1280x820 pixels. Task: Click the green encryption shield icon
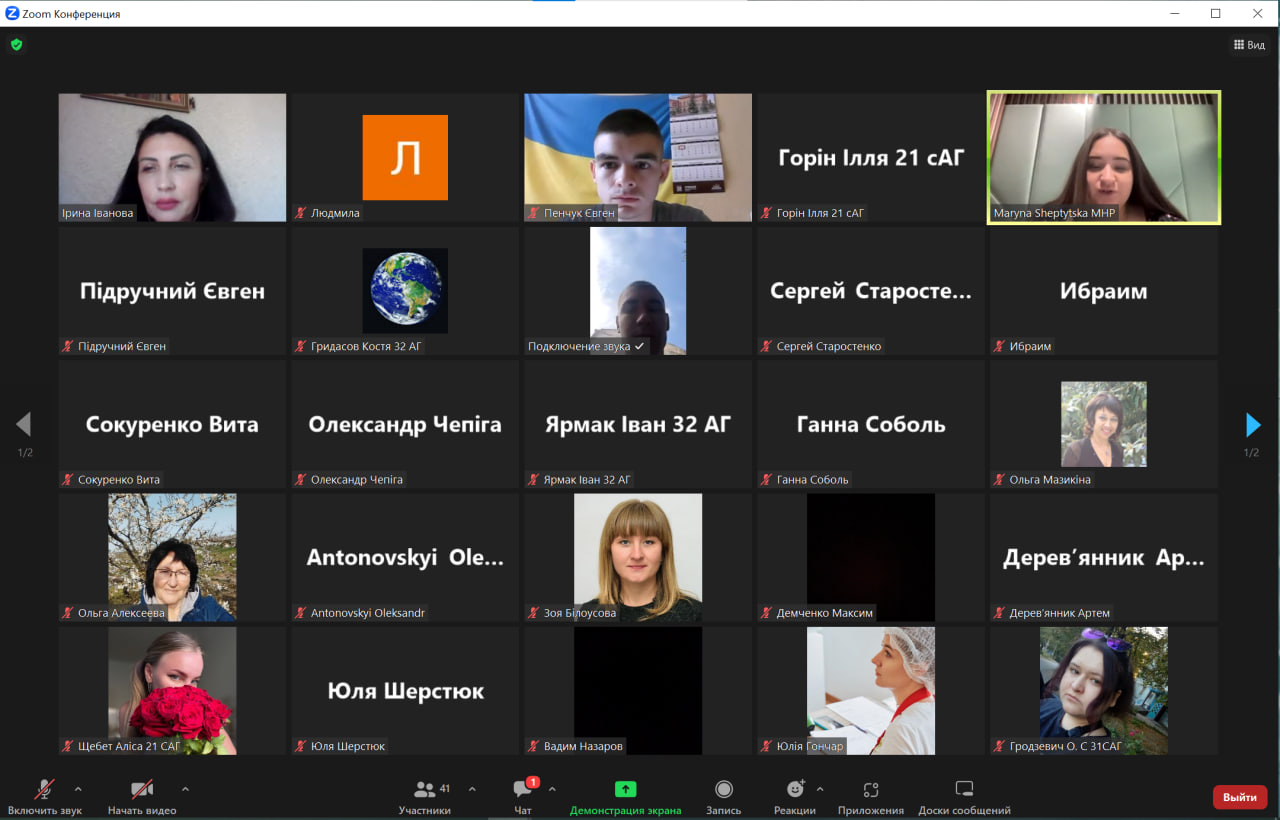click(16, 44)
